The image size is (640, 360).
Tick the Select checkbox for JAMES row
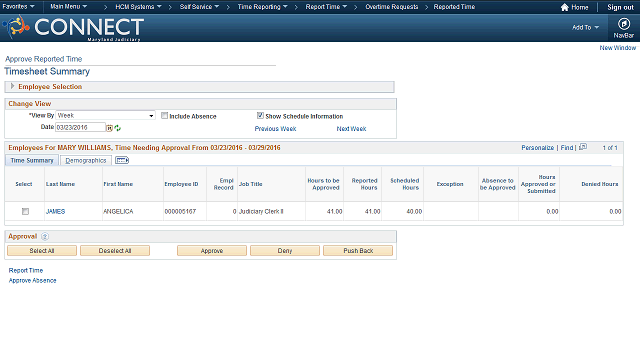[x=25, y=211]
